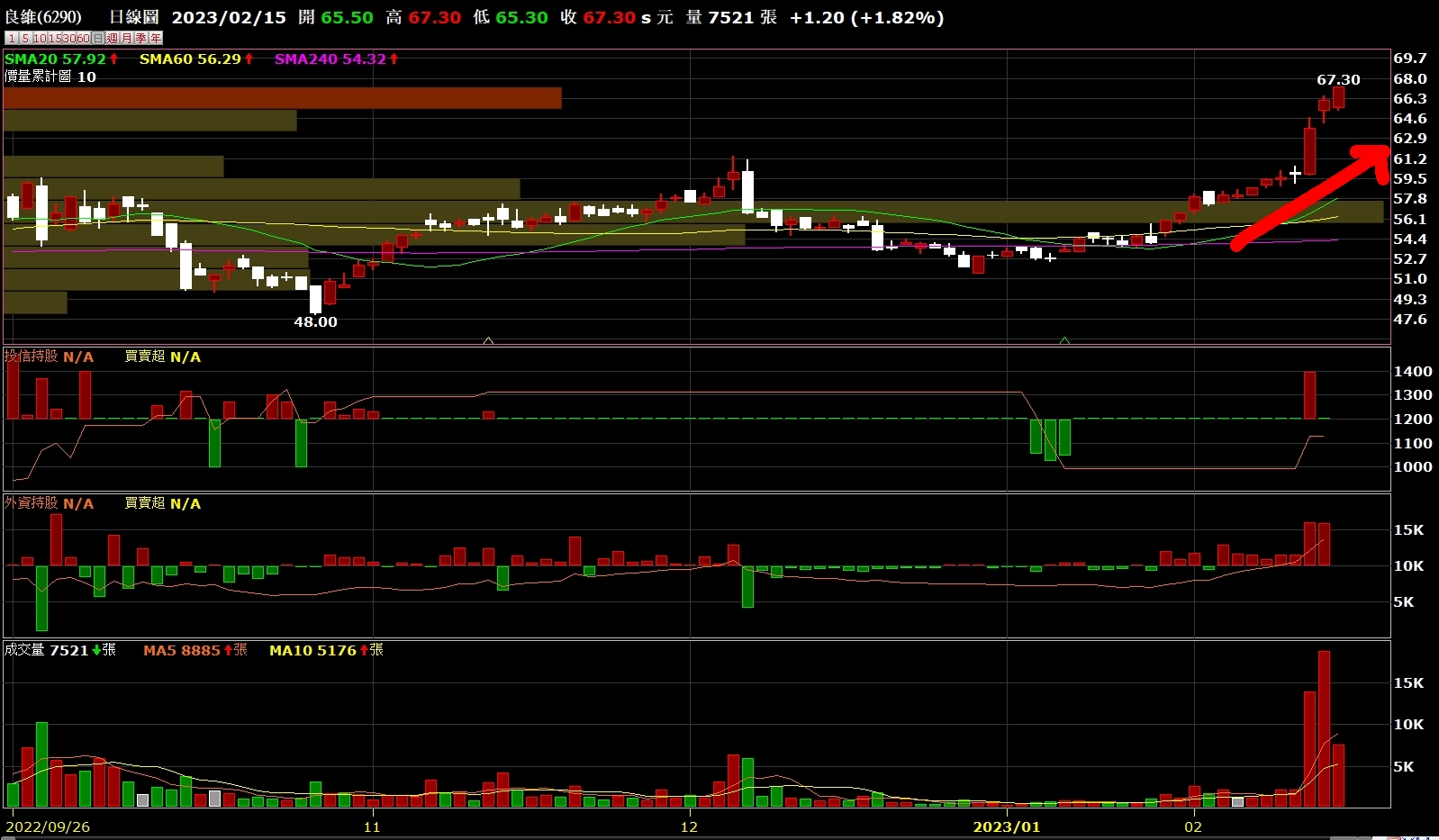This screenshot has height=840, width=1439.
Task: Click the longest orange price-volume profile bar
Action: click(x=282, y=98)
